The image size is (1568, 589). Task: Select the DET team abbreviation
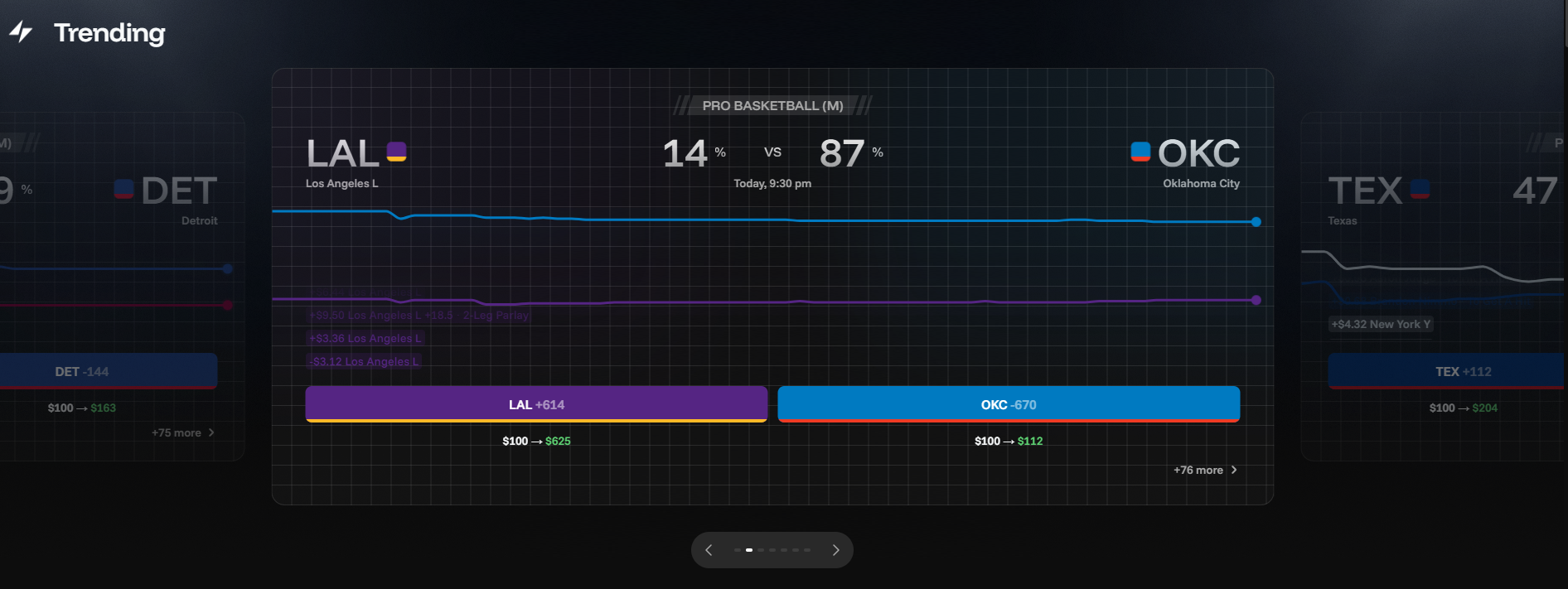click(179, 191)
